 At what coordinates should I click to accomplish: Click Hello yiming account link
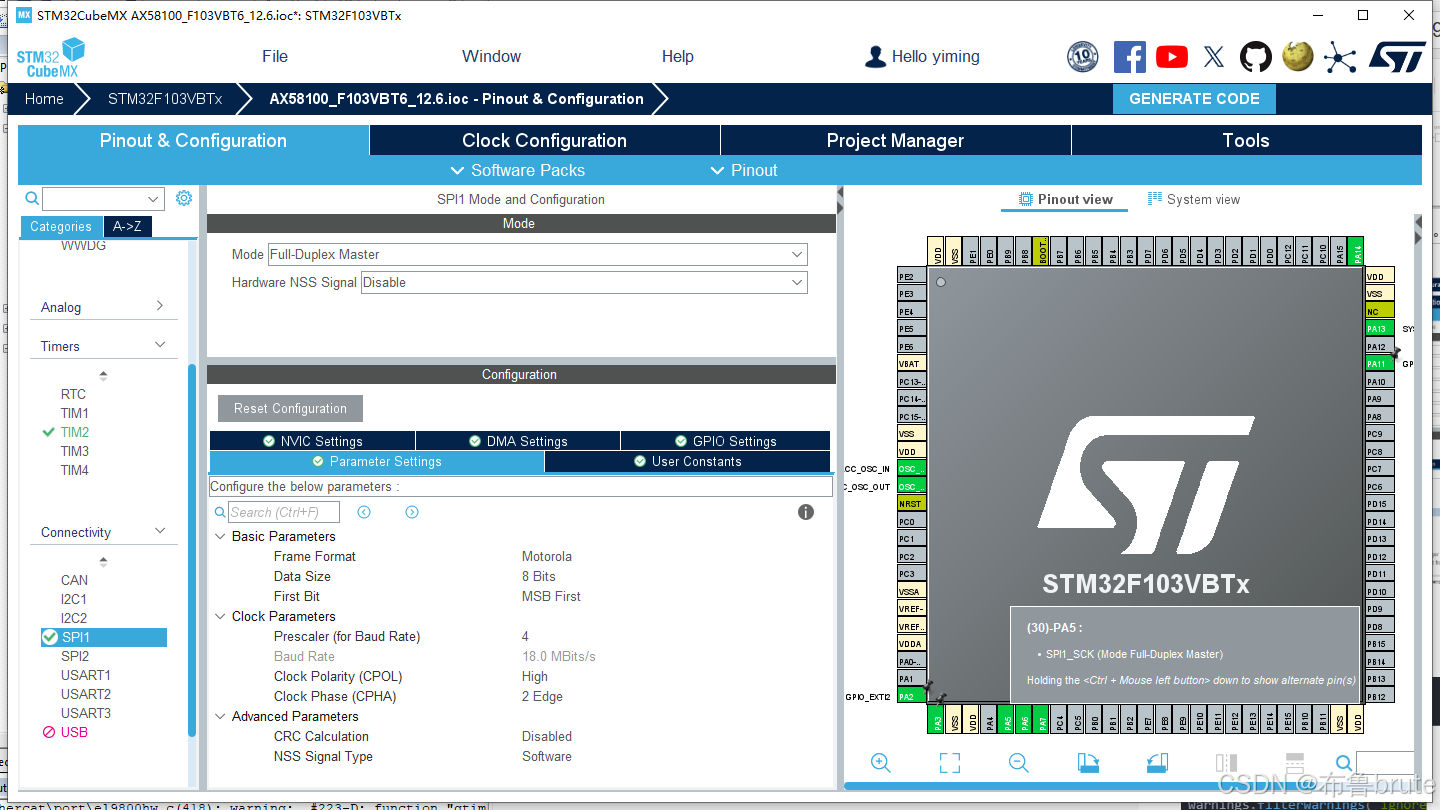pos(936,56)
